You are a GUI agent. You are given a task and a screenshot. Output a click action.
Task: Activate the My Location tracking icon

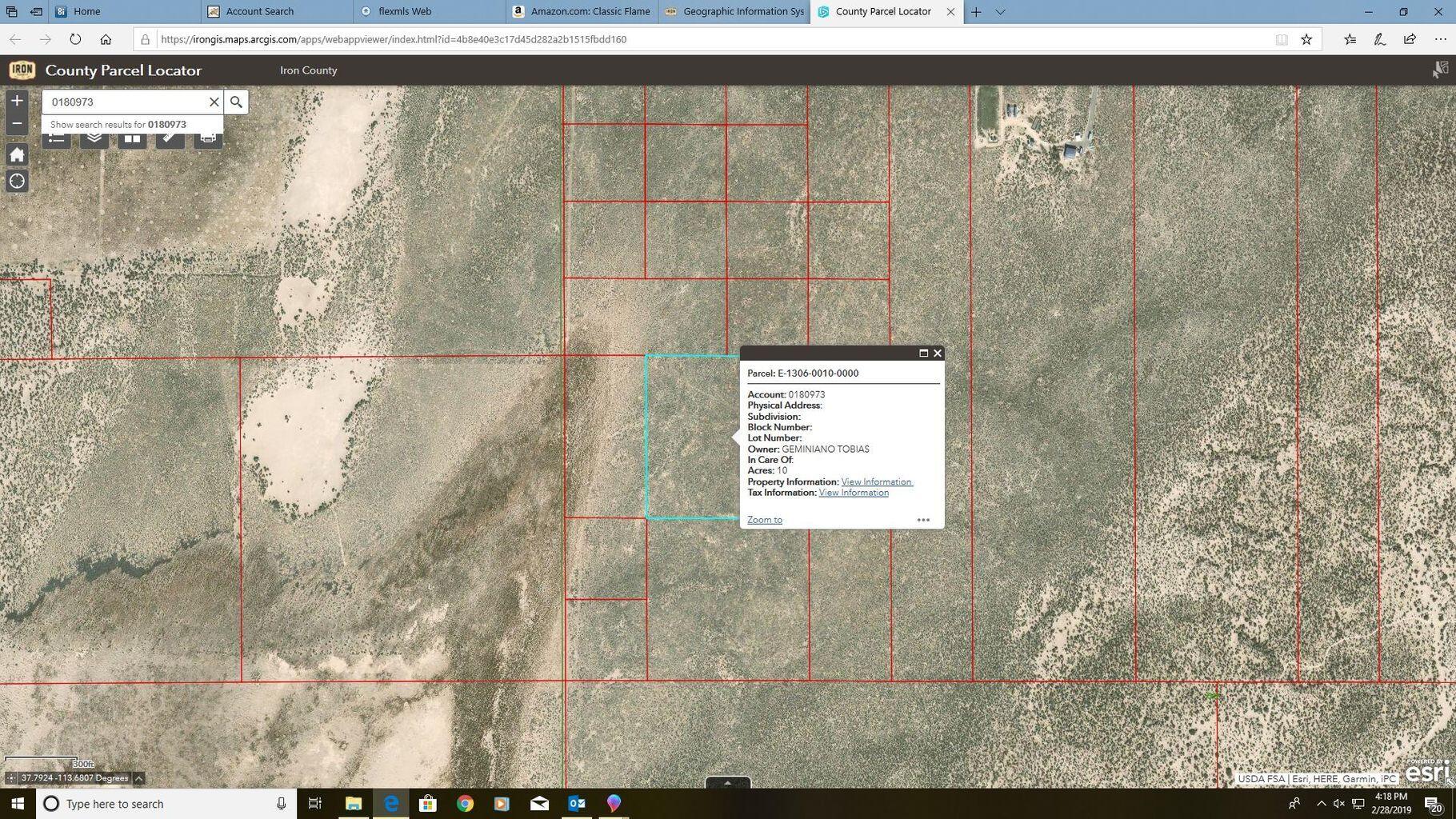click(17, 181)
